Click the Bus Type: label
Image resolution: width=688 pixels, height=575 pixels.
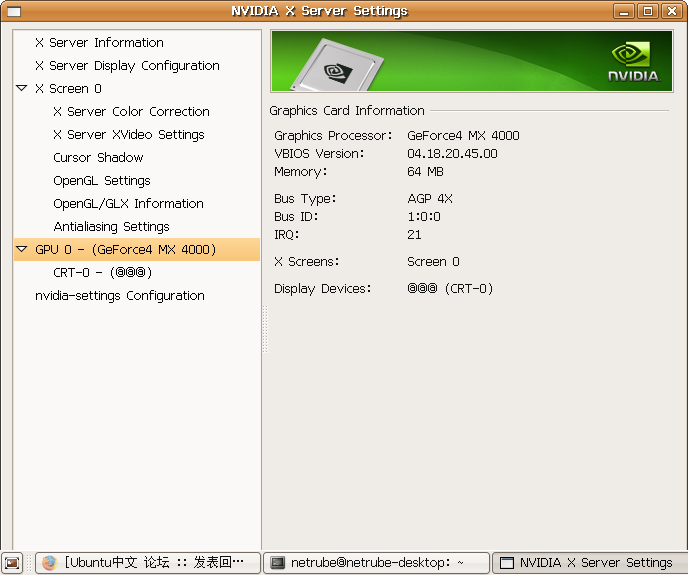pos(305,199)
